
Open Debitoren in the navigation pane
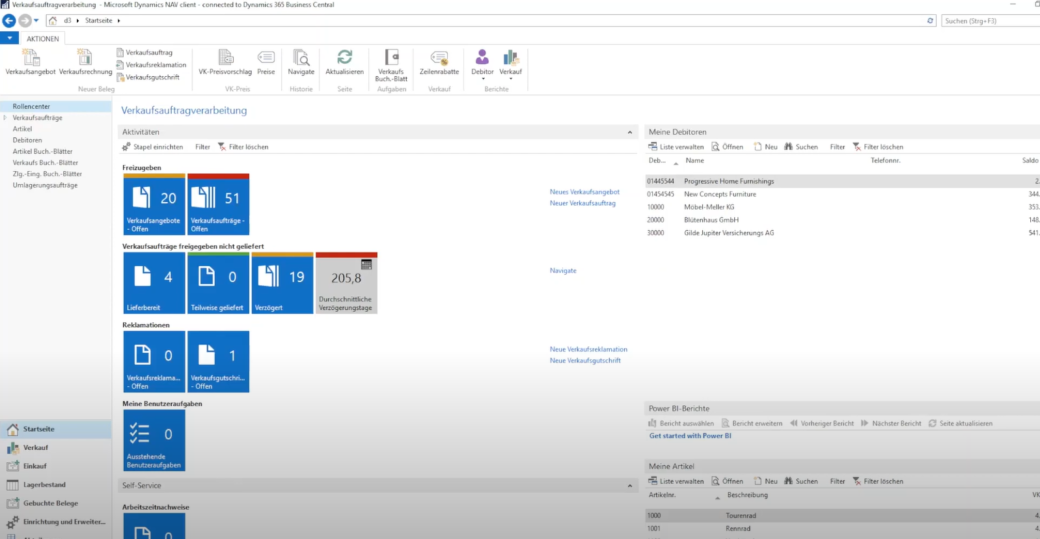[27, 140]
